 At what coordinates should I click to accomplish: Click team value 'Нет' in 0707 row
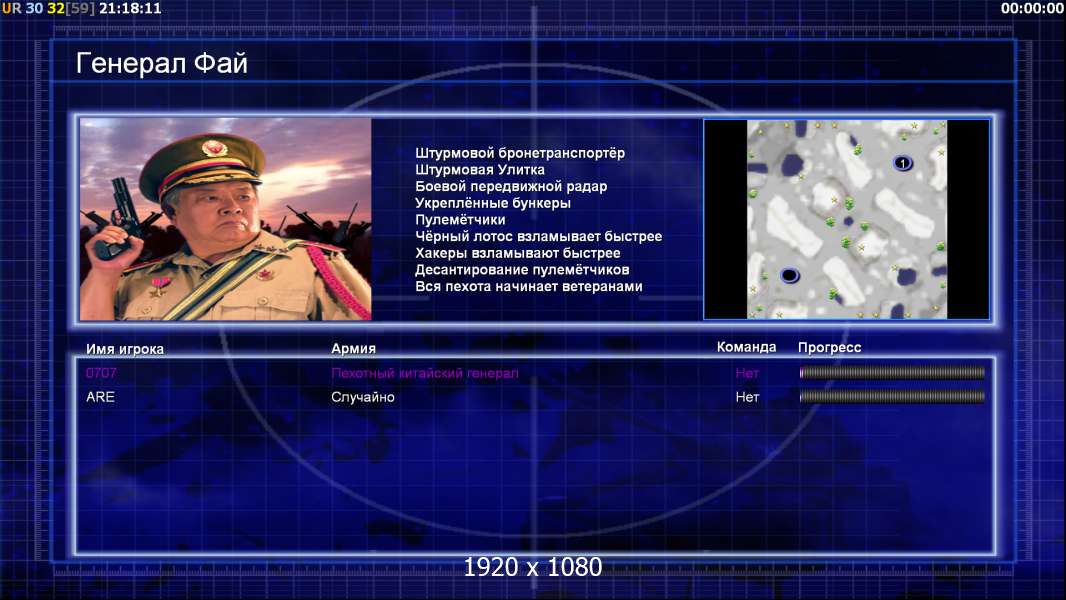(747, 373)
